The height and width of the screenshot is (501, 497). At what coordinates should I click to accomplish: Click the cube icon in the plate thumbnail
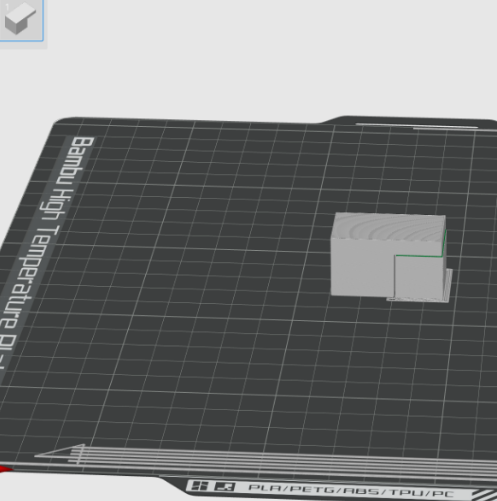point(20,18)
